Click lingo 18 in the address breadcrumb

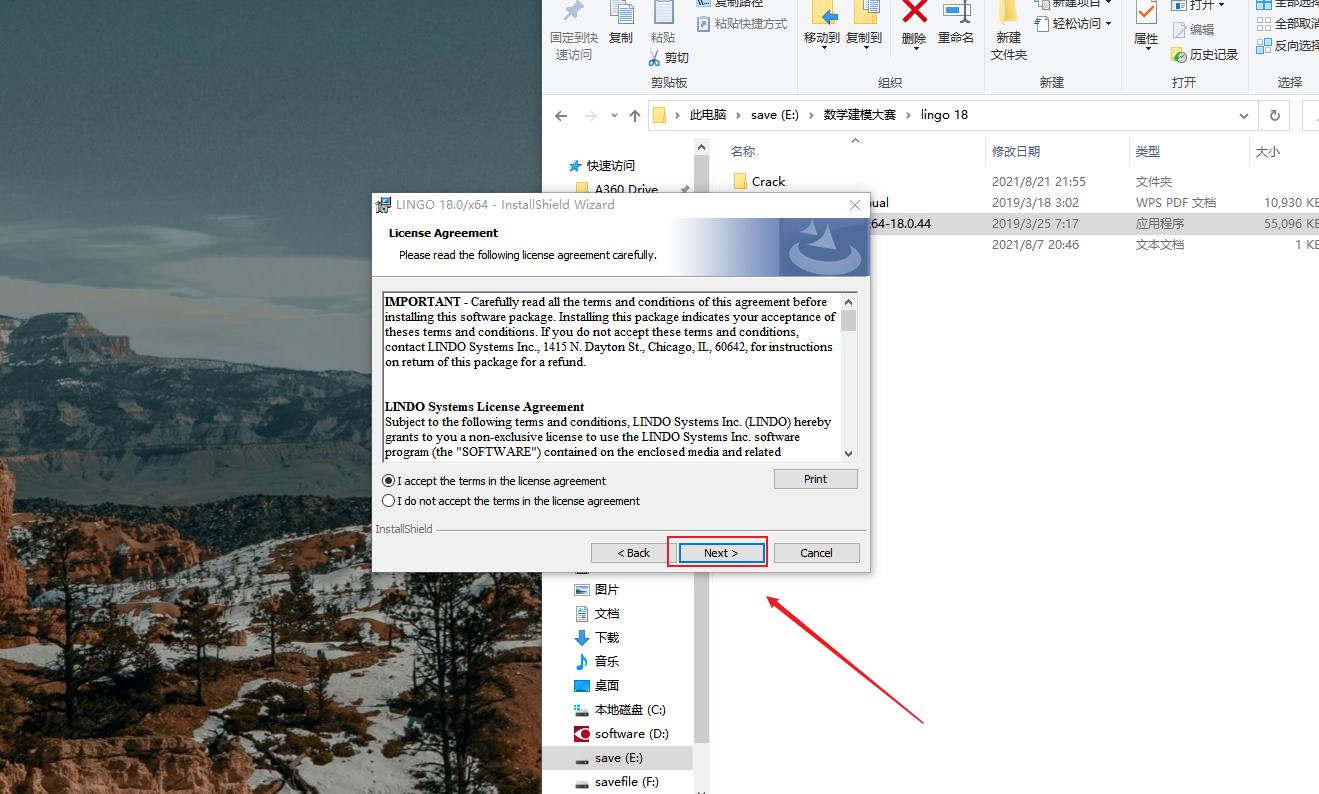[944, 115]
